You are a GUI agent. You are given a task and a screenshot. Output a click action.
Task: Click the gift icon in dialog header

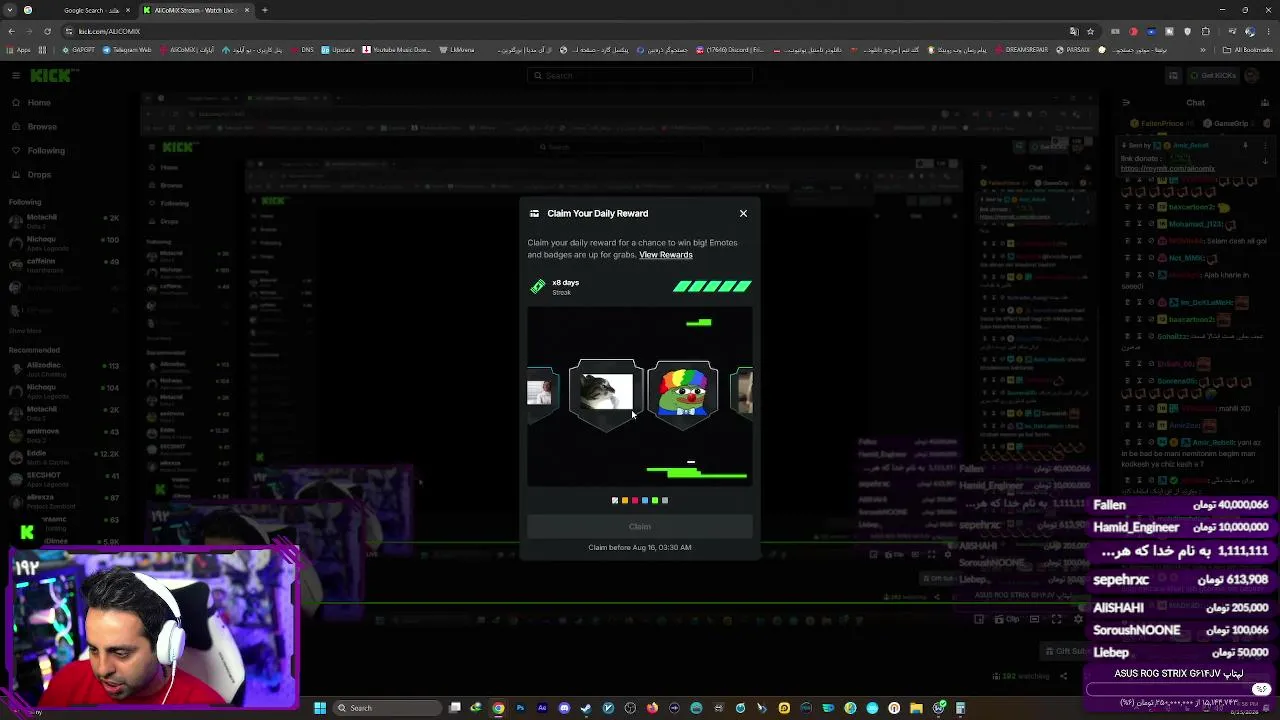coord(534,213)
